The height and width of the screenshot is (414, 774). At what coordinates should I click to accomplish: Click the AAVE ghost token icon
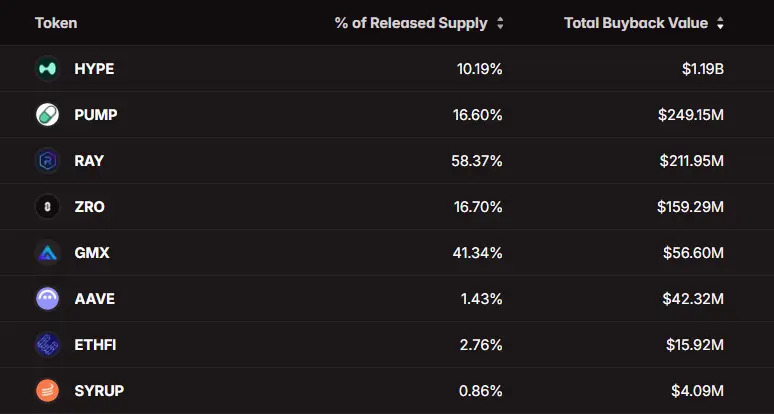[47, 299]
